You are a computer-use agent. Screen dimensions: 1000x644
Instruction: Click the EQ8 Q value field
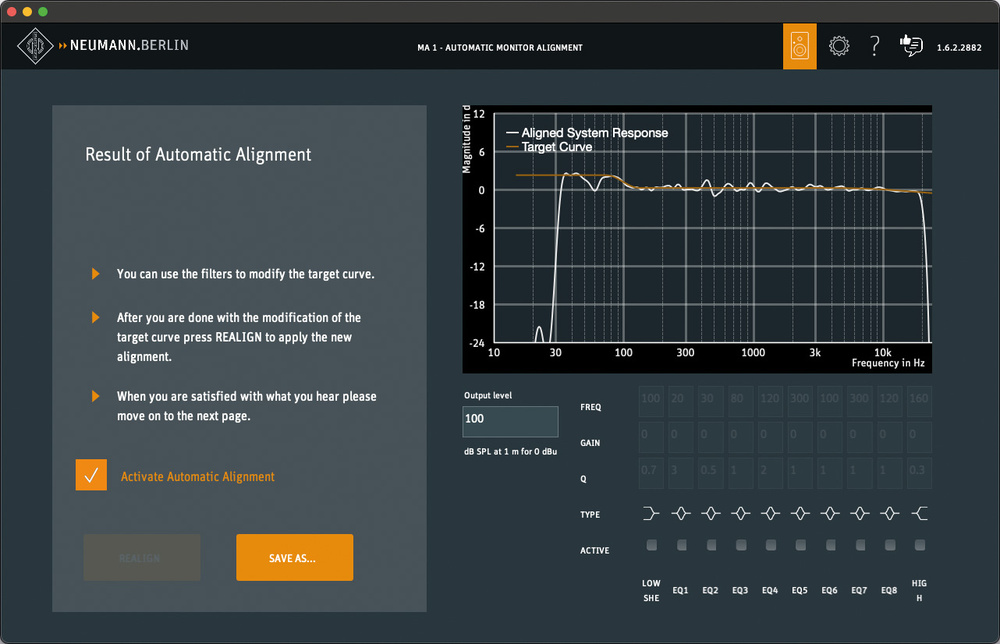coord(889,472)
